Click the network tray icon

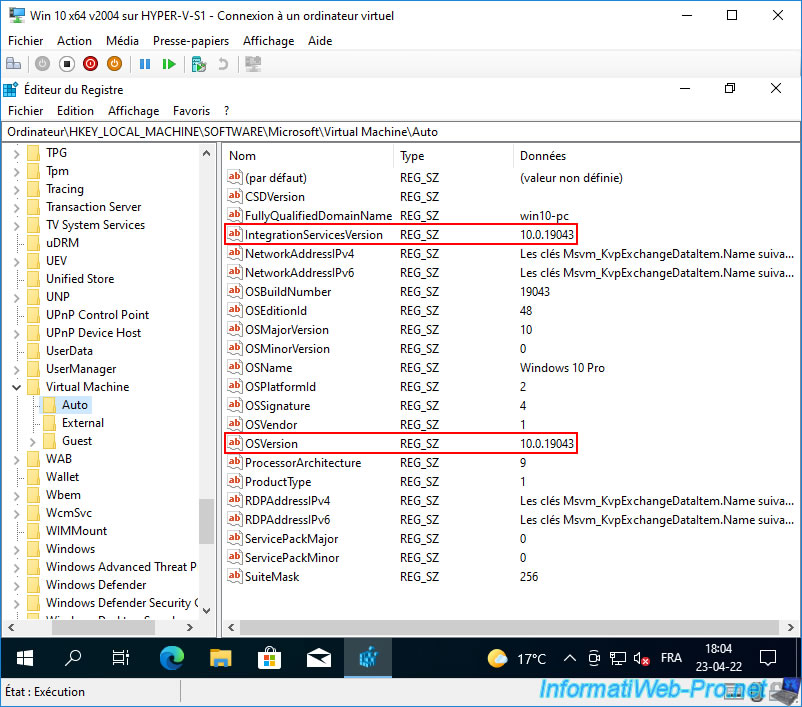tap(618, 658)
